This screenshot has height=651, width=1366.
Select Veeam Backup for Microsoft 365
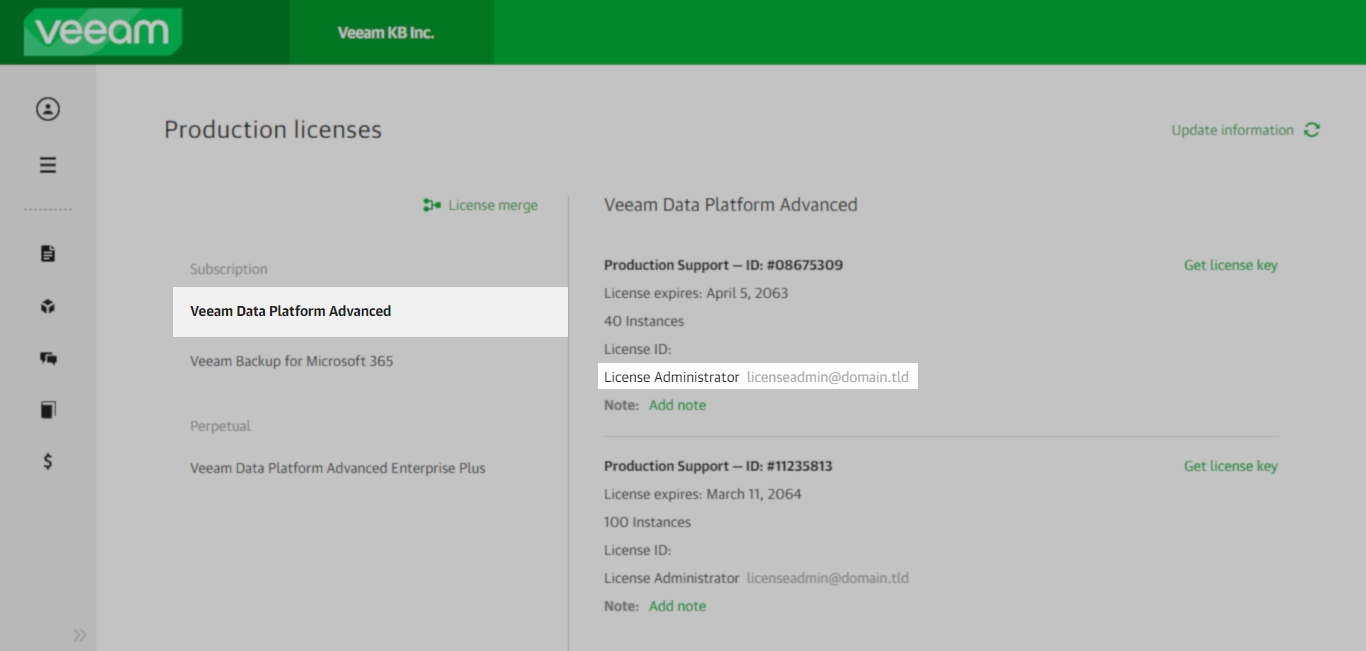tap(292, 361)
